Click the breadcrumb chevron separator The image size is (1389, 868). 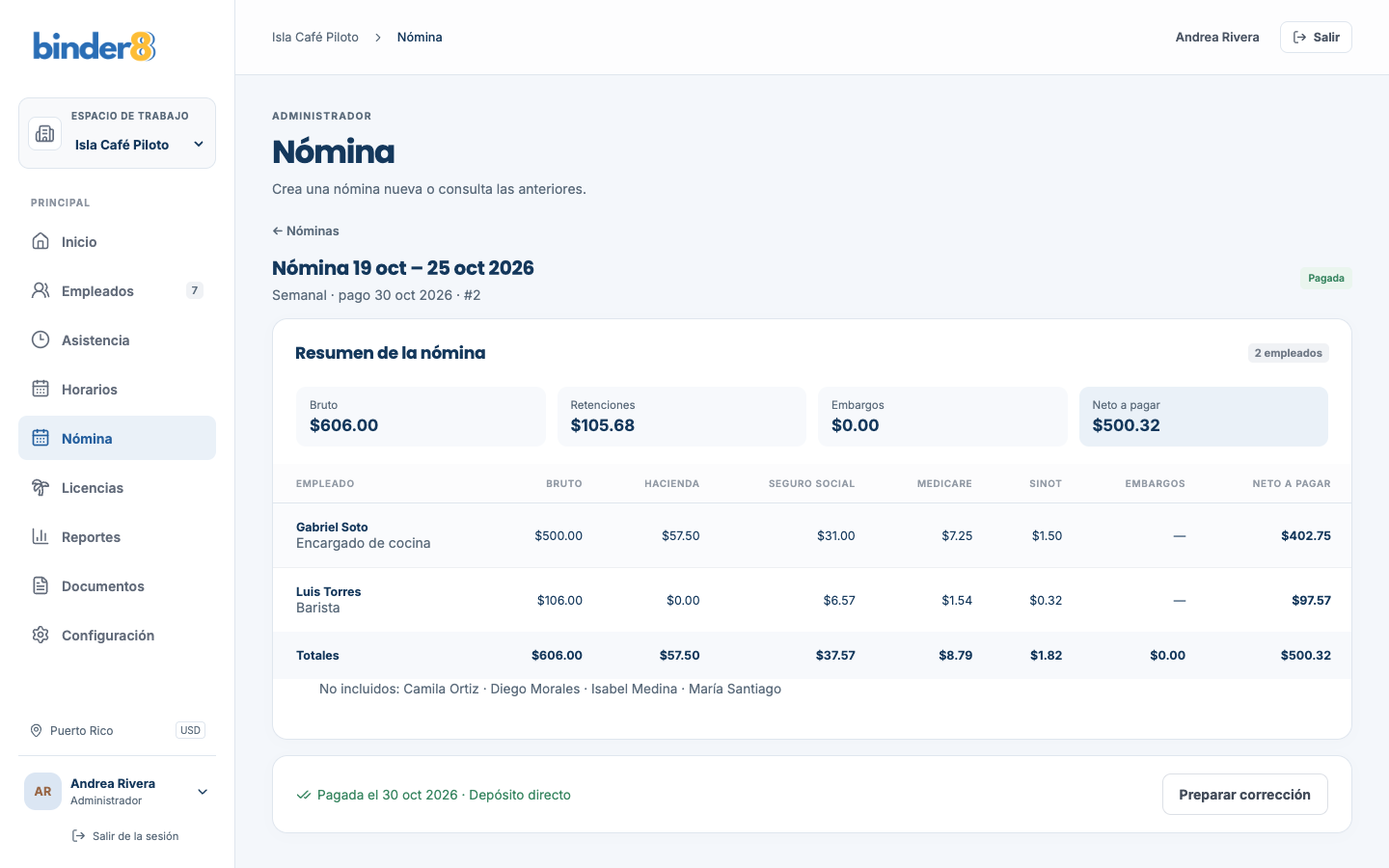[x=378, y=37]
